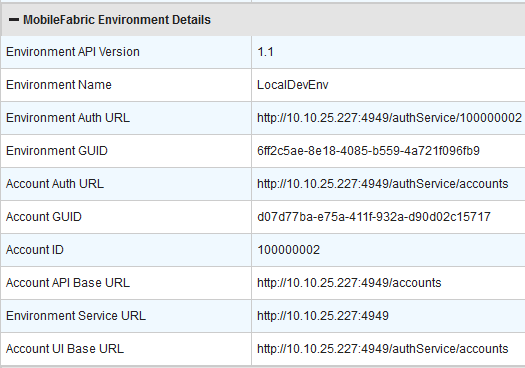
Task: Select the http://10.10.25.227:4949 service URL value
Action: coord(323,316)
